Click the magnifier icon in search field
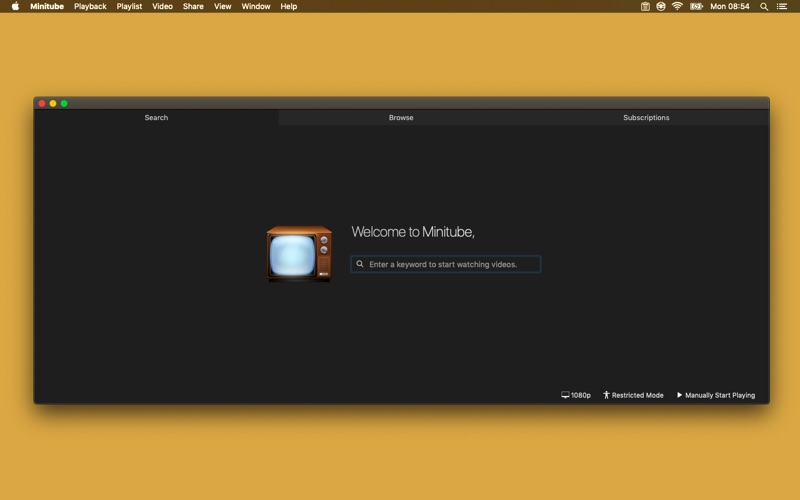800x500 pixels. 360,264
